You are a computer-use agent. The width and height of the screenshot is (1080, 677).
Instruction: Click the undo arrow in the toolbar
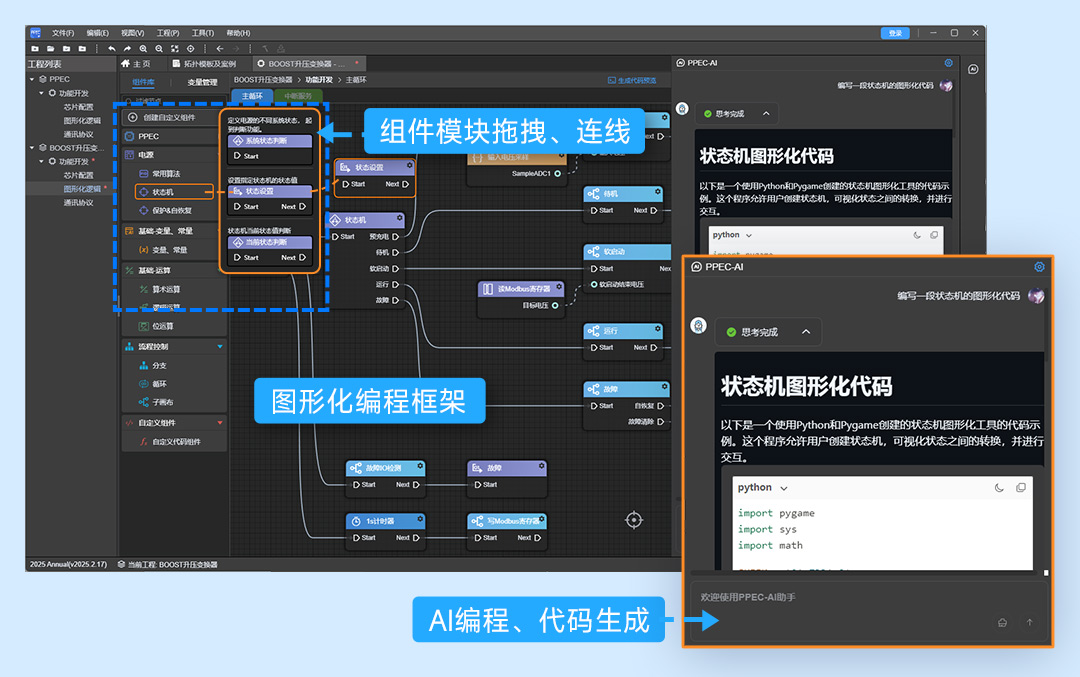coord(112,48)
